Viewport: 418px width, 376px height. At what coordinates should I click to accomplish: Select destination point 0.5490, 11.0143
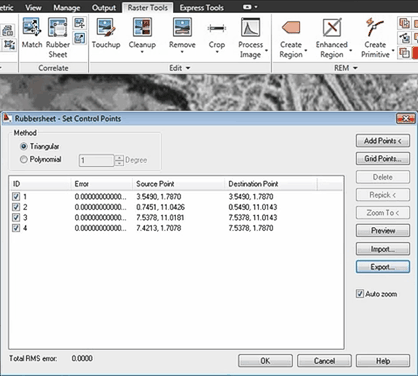click(253, 207)
